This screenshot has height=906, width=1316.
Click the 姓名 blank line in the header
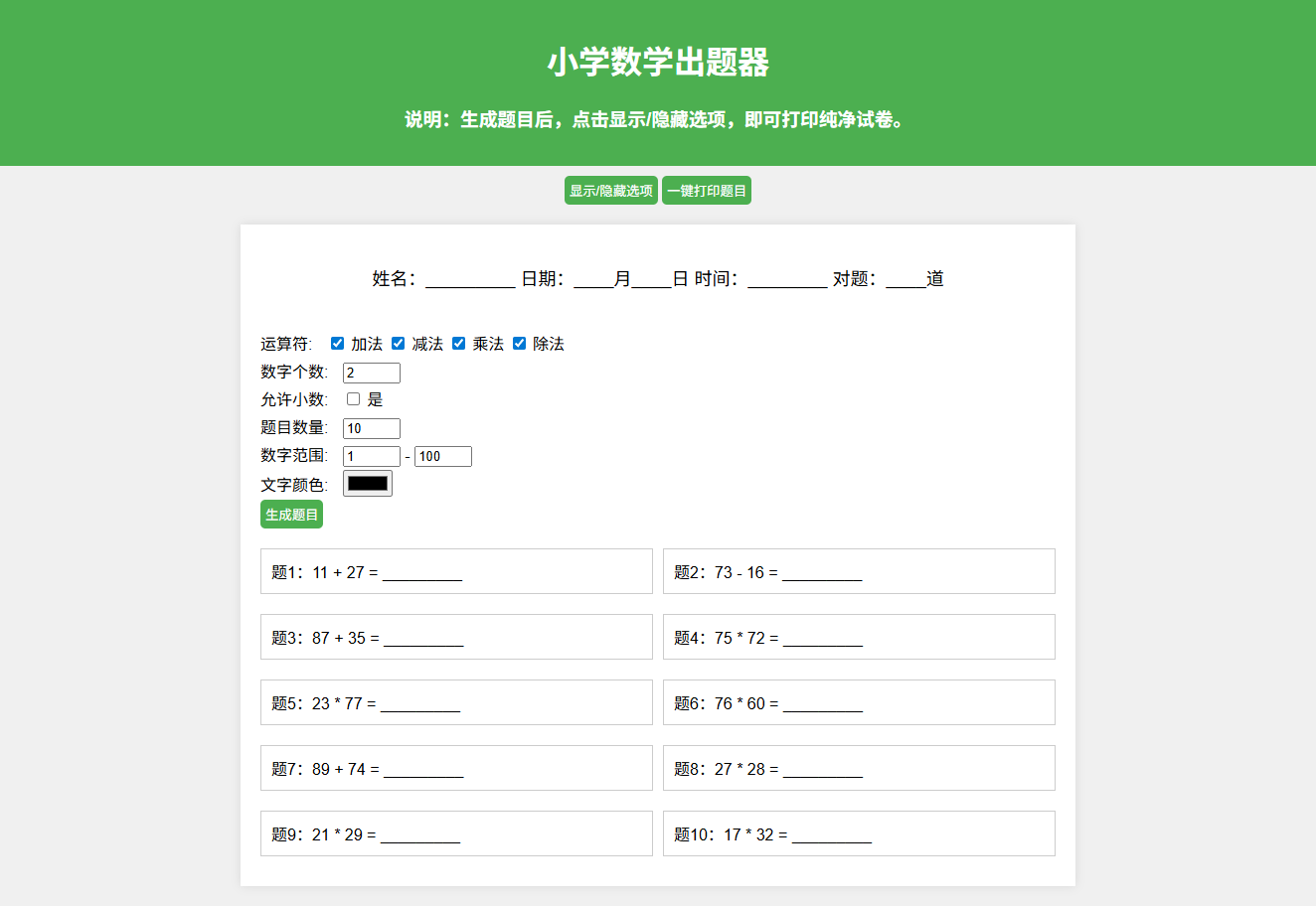click(x=469, y=280)
